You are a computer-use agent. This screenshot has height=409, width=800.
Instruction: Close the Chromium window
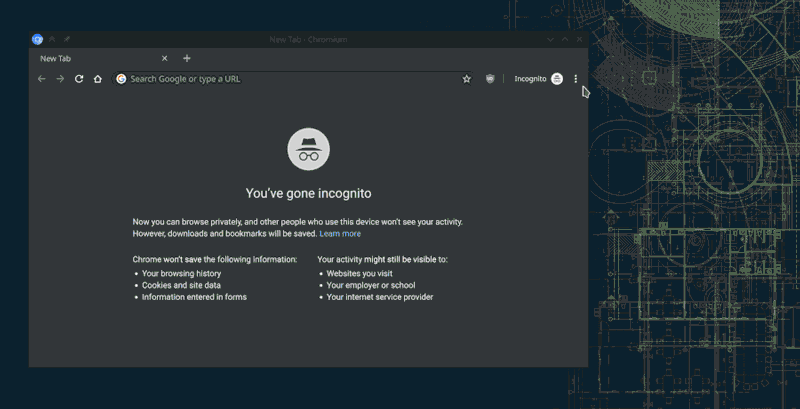coord(580,39)
